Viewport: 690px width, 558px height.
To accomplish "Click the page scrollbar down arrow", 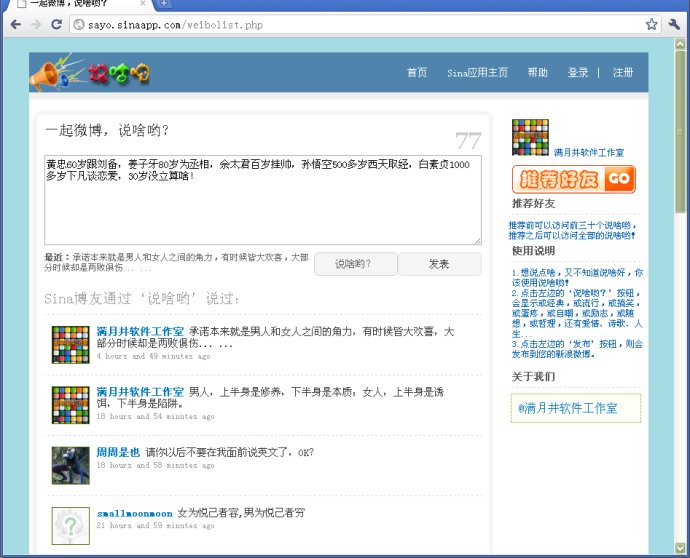I will click(680, 547).
